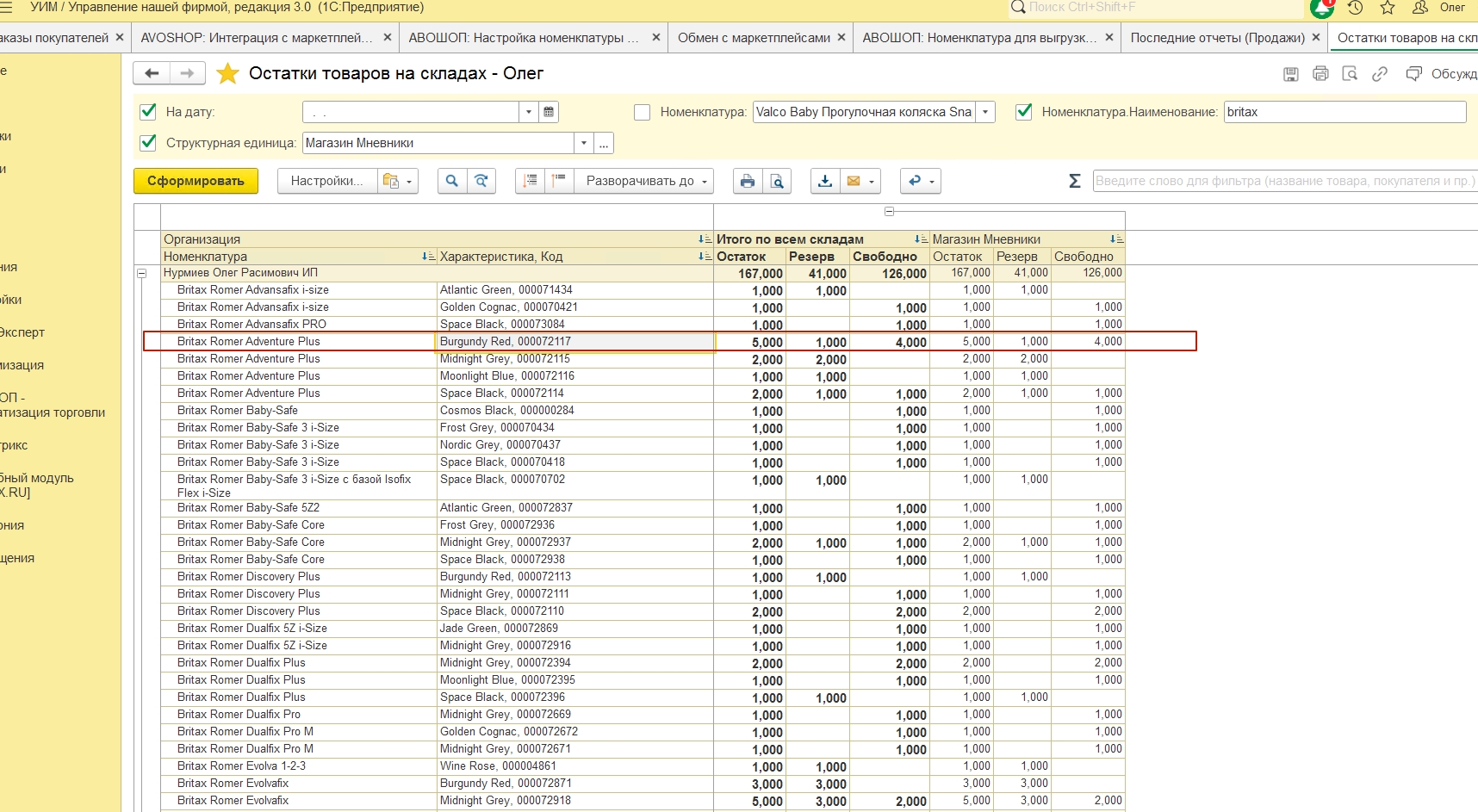Click the 'Сформировать' button
Screen dimensions: 1478x812
point(196,181)
